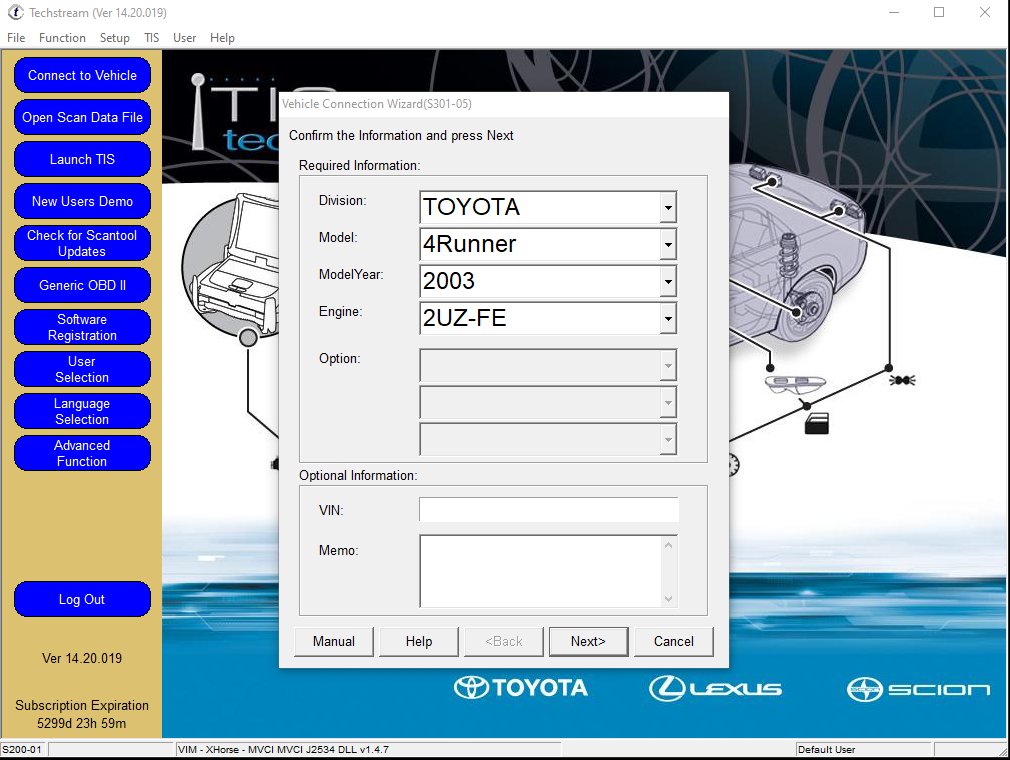Close the Techstream window
This screenshot has height=760, width=1010.
click(x=985, y=12)
